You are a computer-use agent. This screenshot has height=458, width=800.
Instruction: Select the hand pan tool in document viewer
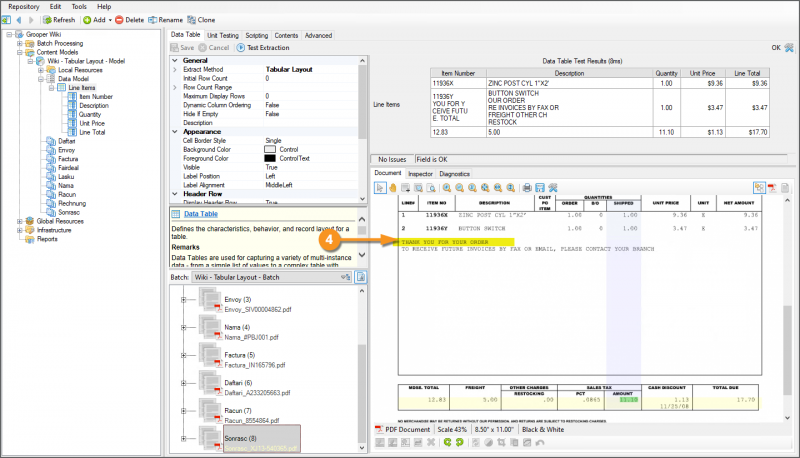point(393,188)
